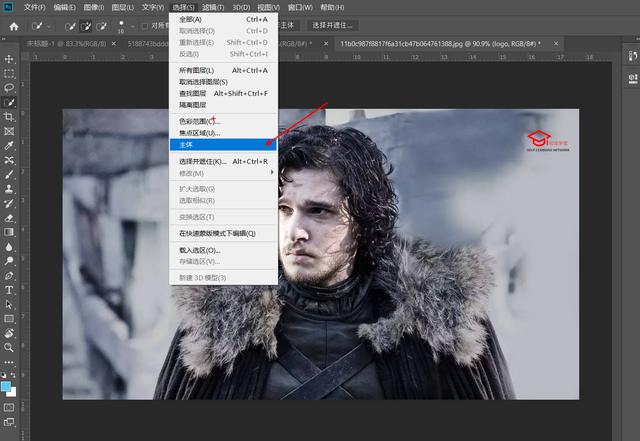Viewport: 640px width, 441px height.
Task: Close the 未标题-1 document tab
Action: (x=114, y=43)
